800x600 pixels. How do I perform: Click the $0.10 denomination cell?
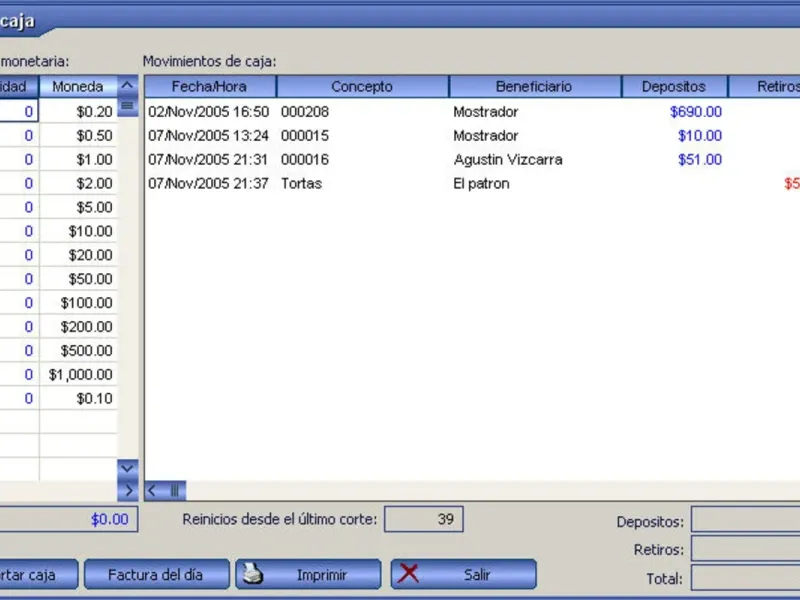(x=79, y=398)
